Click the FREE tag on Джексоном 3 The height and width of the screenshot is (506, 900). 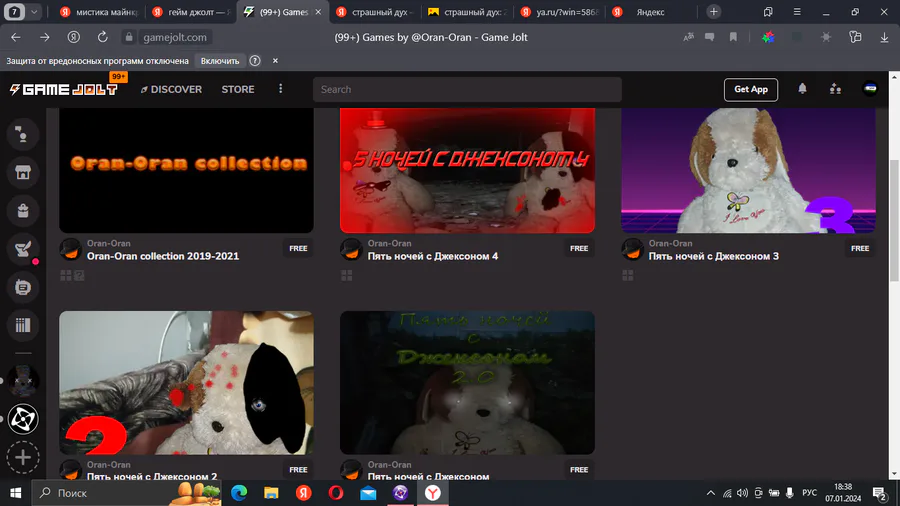pos(860,248)
